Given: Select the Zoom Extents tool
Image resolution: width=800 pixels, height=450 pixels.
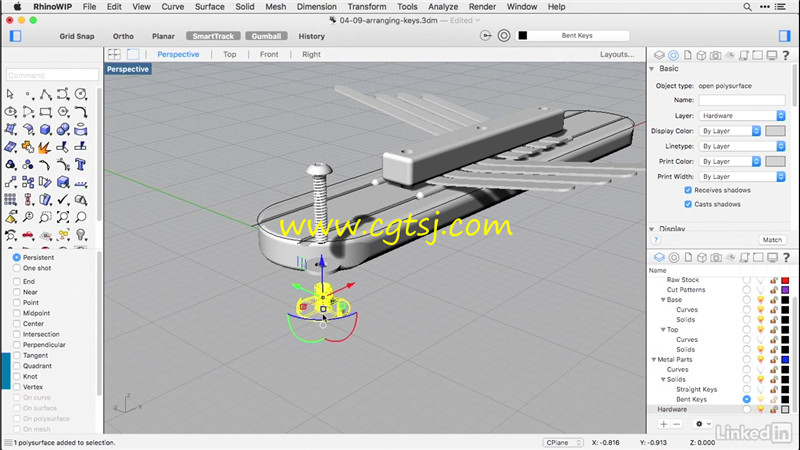Looking at the screenshot, I should coord(63,217).
